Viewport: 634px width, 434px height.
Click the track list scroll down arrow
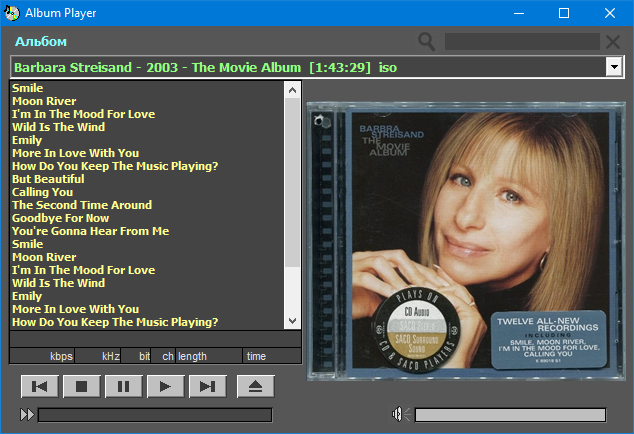293,321
